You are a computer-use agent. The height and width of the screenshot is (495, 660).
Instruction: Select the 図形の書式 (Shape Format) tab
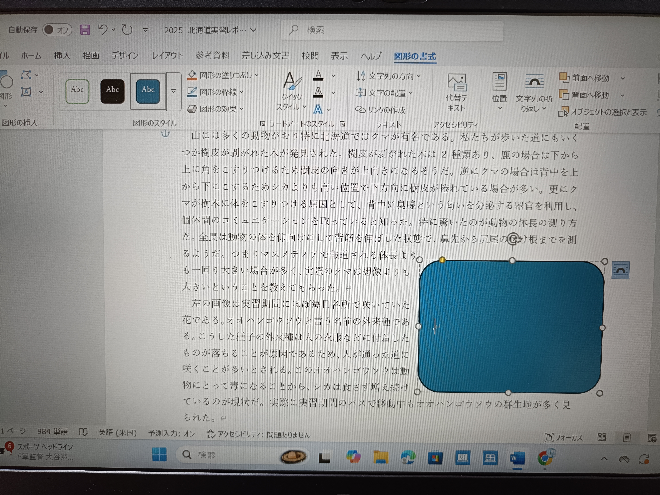[x=415, y=56]
